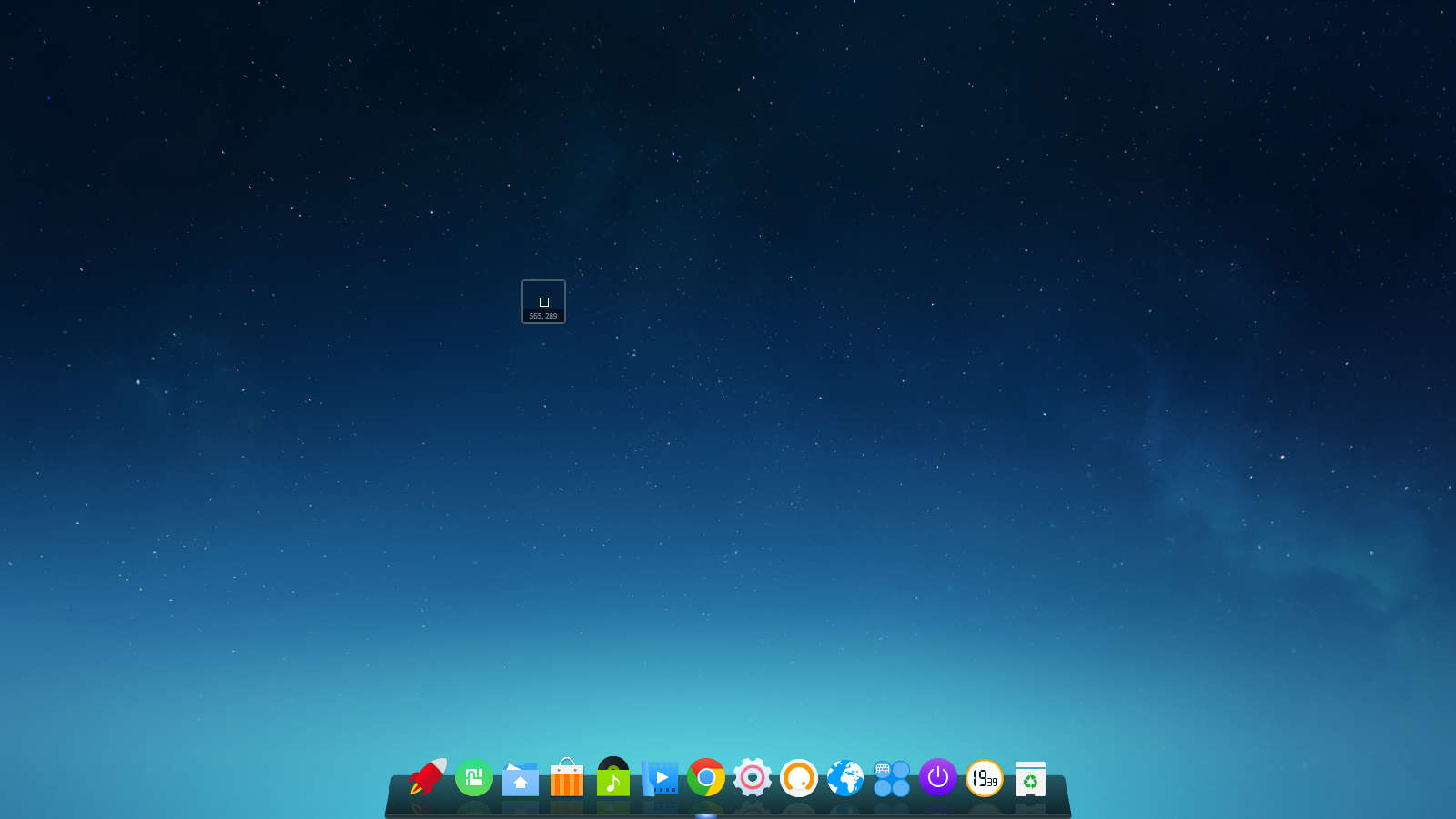Open the trash recycle bin icon
This screenshot has width=1456, height=819.
[x=1031, y=779]
